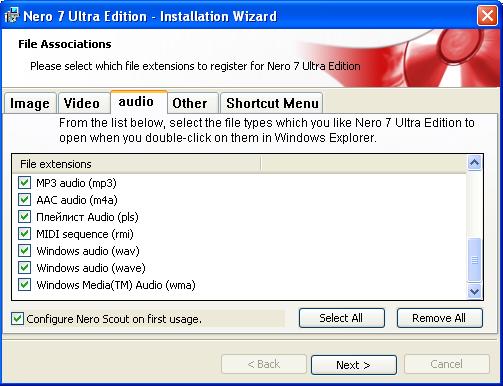Screen dimensions: 503x386
Task: Uncheck Windows audio (wave) entry
Action: coord(24,268)
